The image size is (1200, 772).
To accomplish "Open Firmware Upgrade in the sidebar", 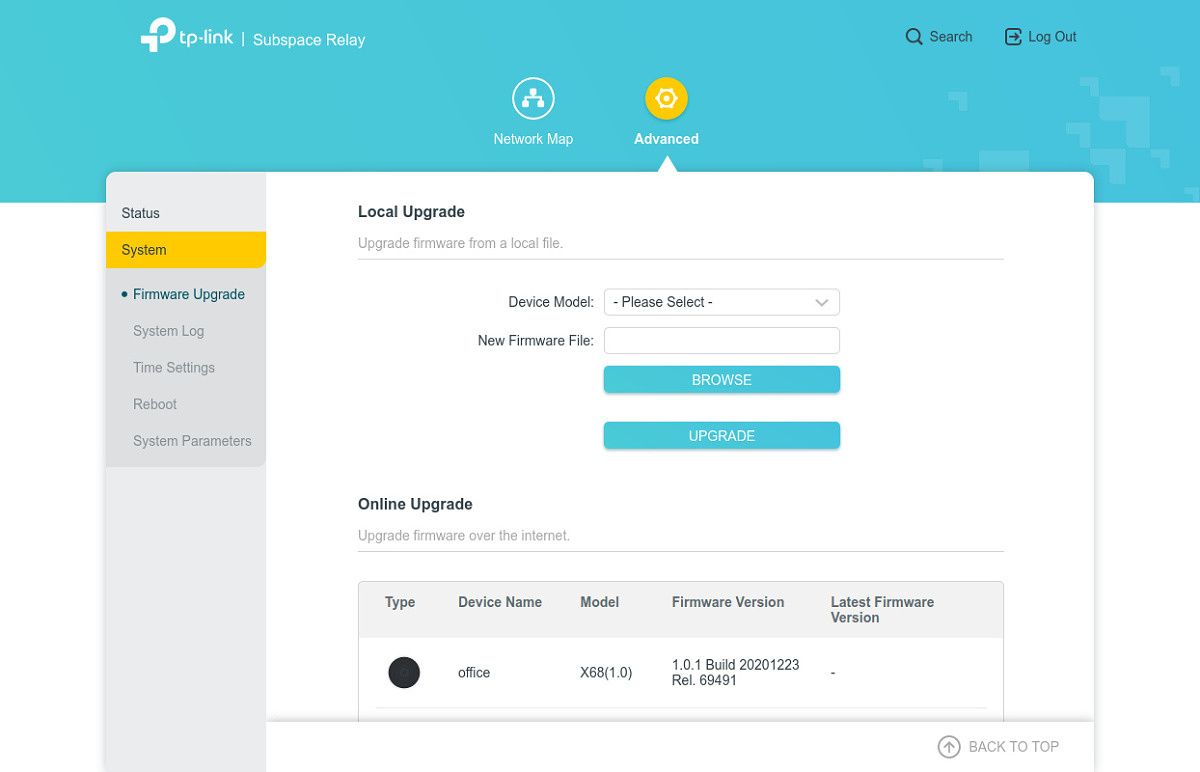I will (x=189, y=294).
